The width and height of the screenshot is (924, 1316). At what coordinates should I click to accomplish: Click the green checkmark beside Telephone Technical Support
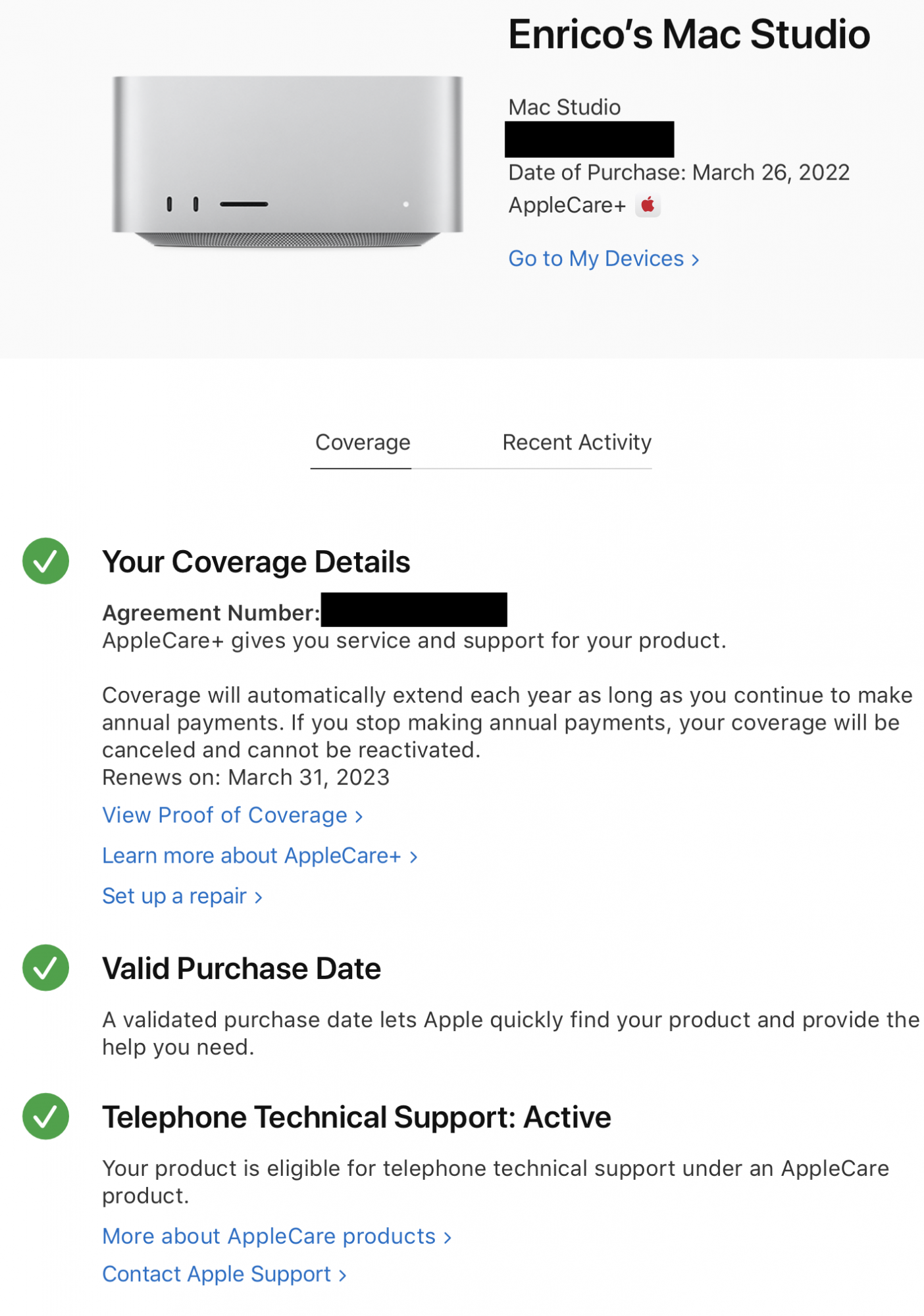click(46, 1117)
